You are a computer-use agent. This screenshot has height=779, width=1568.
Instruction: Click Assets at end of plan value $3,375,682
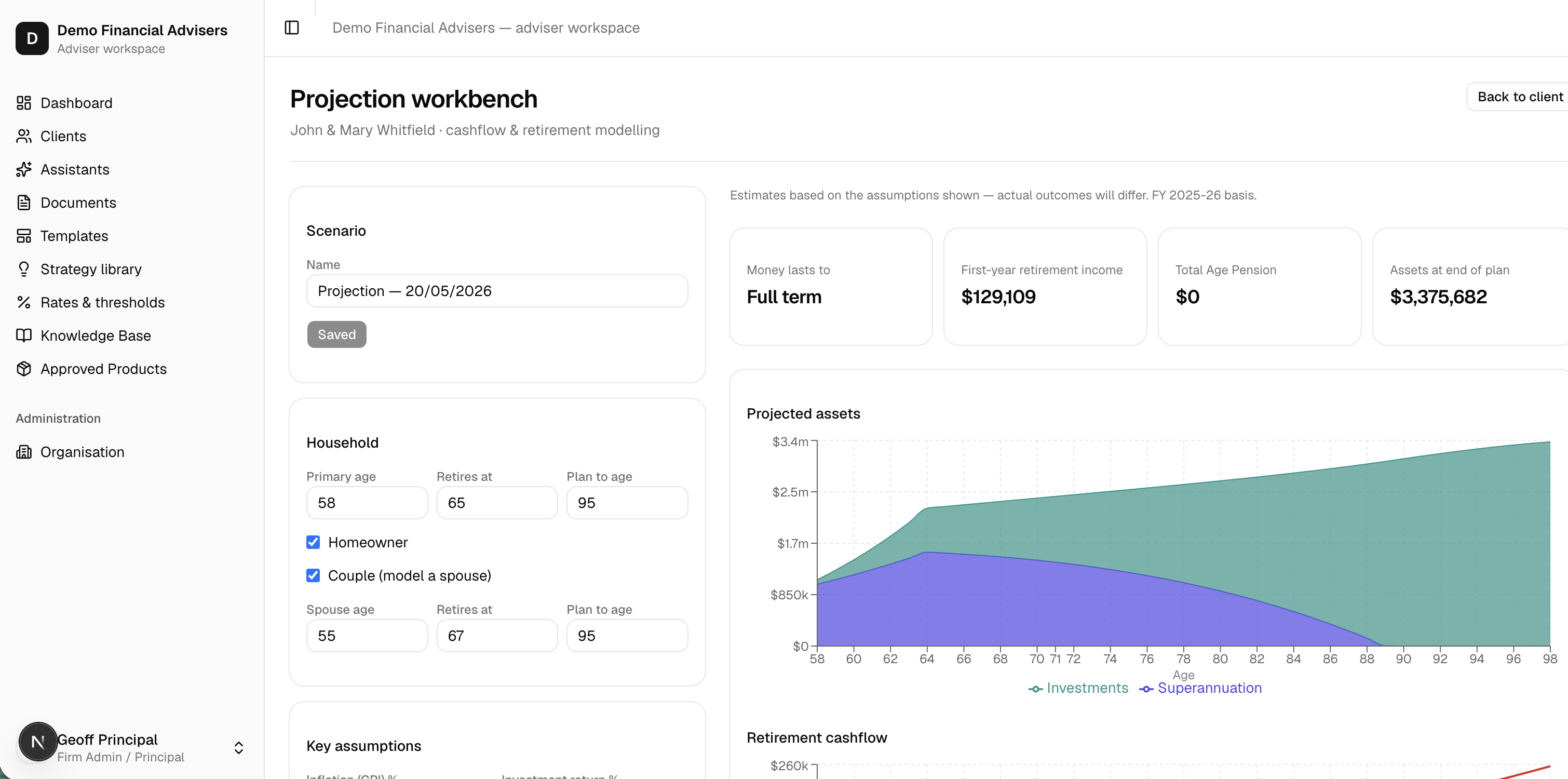[x=1438, y=297]
